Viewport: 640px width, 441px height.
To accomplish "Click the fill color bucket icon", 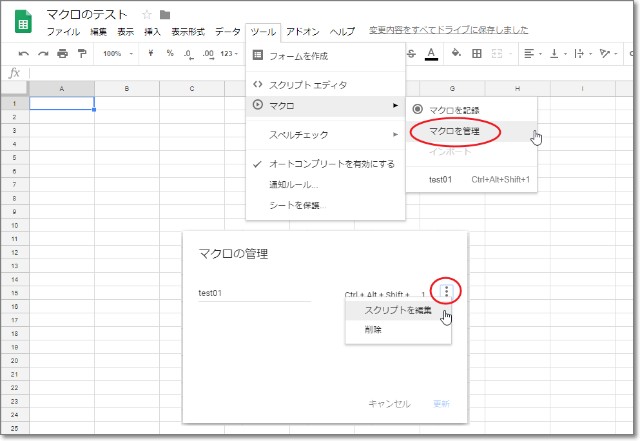I will point(456,53).
